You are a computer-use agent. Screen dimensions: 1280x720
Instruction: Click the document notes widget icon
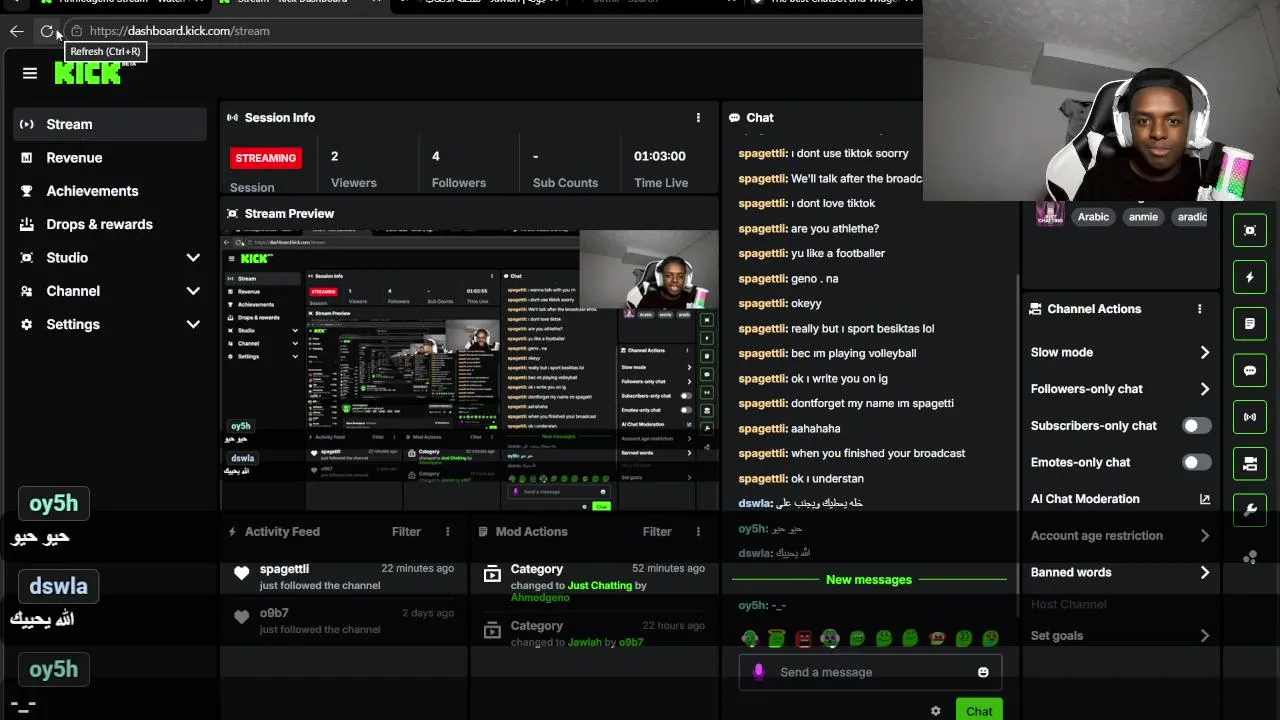[x=1250, y=324]
